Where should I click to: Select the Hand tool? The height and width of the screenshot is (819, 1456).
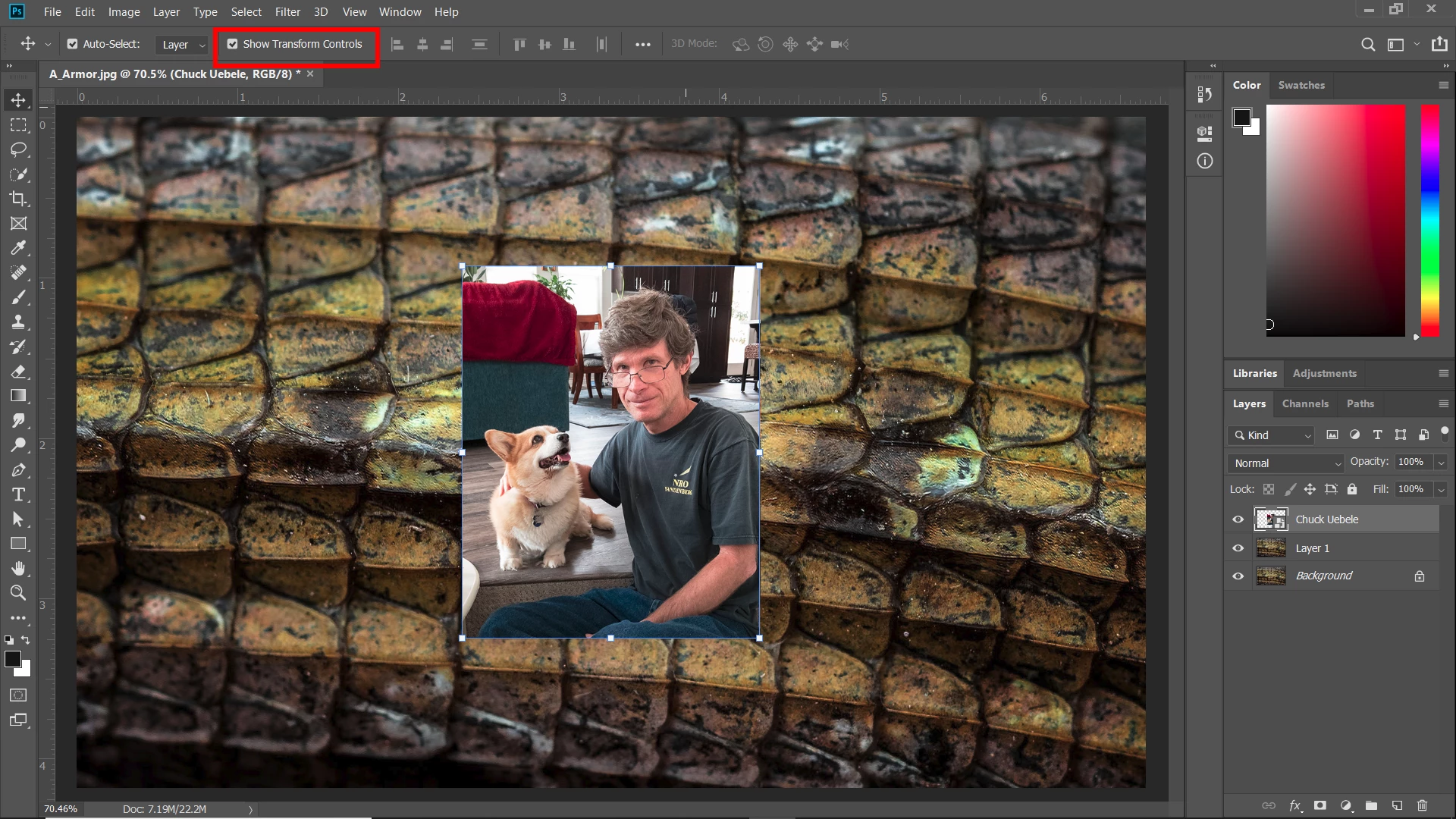[18, 568]
